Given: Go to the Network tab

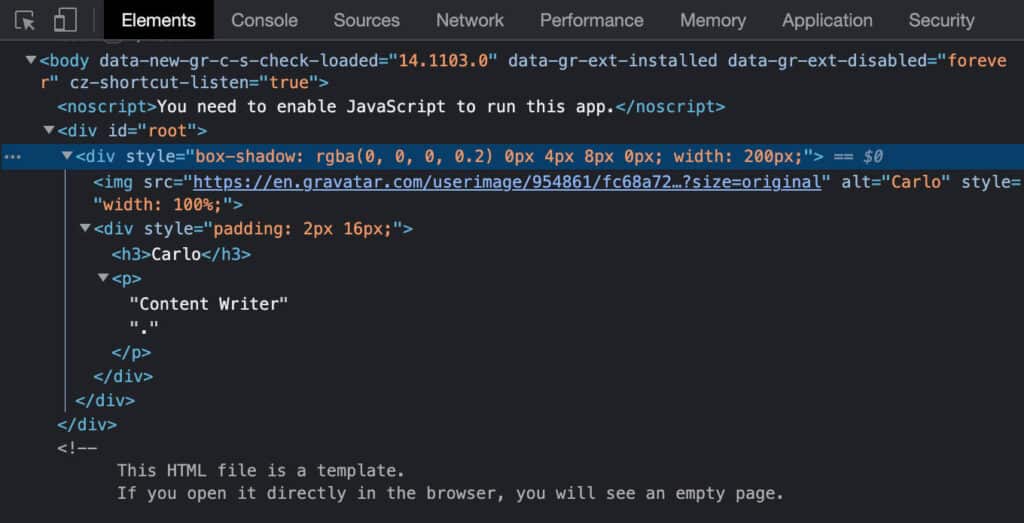Looking at the screenshot, I should pos(470,20).
